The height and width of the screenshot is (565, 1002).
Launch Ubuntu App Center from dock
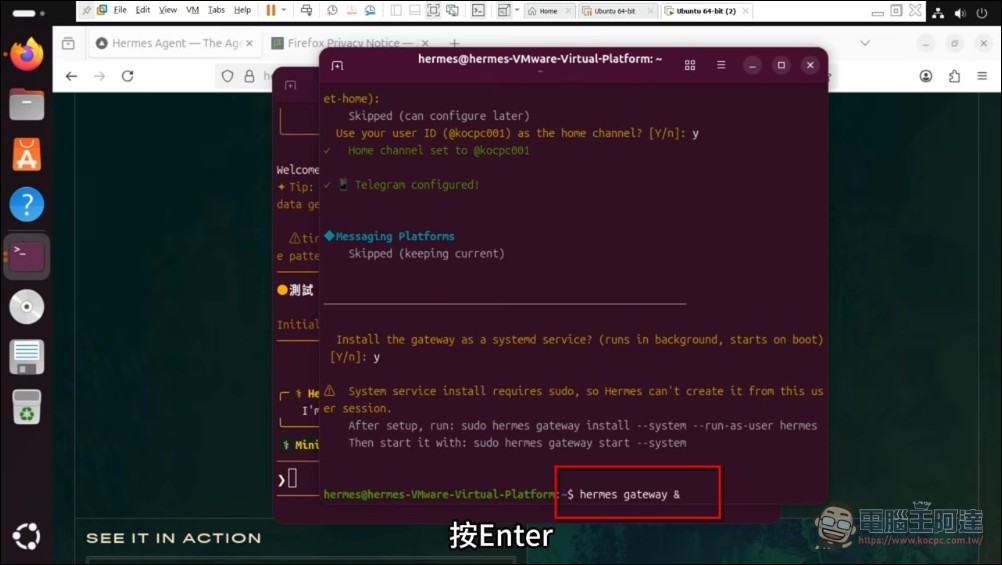coord(27,154)
